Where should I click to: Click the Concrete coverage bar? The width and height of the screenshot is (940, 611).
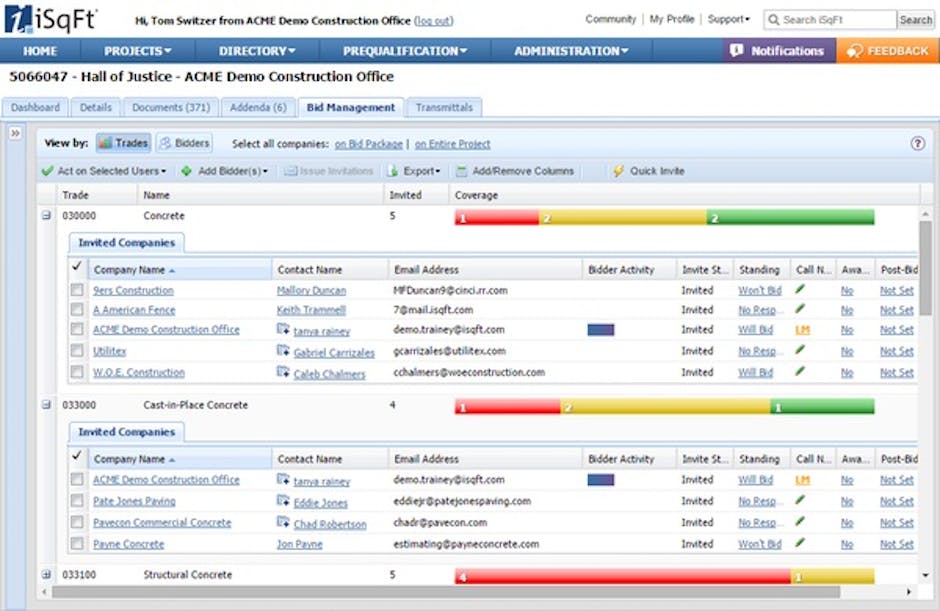(x=660, y=215)
